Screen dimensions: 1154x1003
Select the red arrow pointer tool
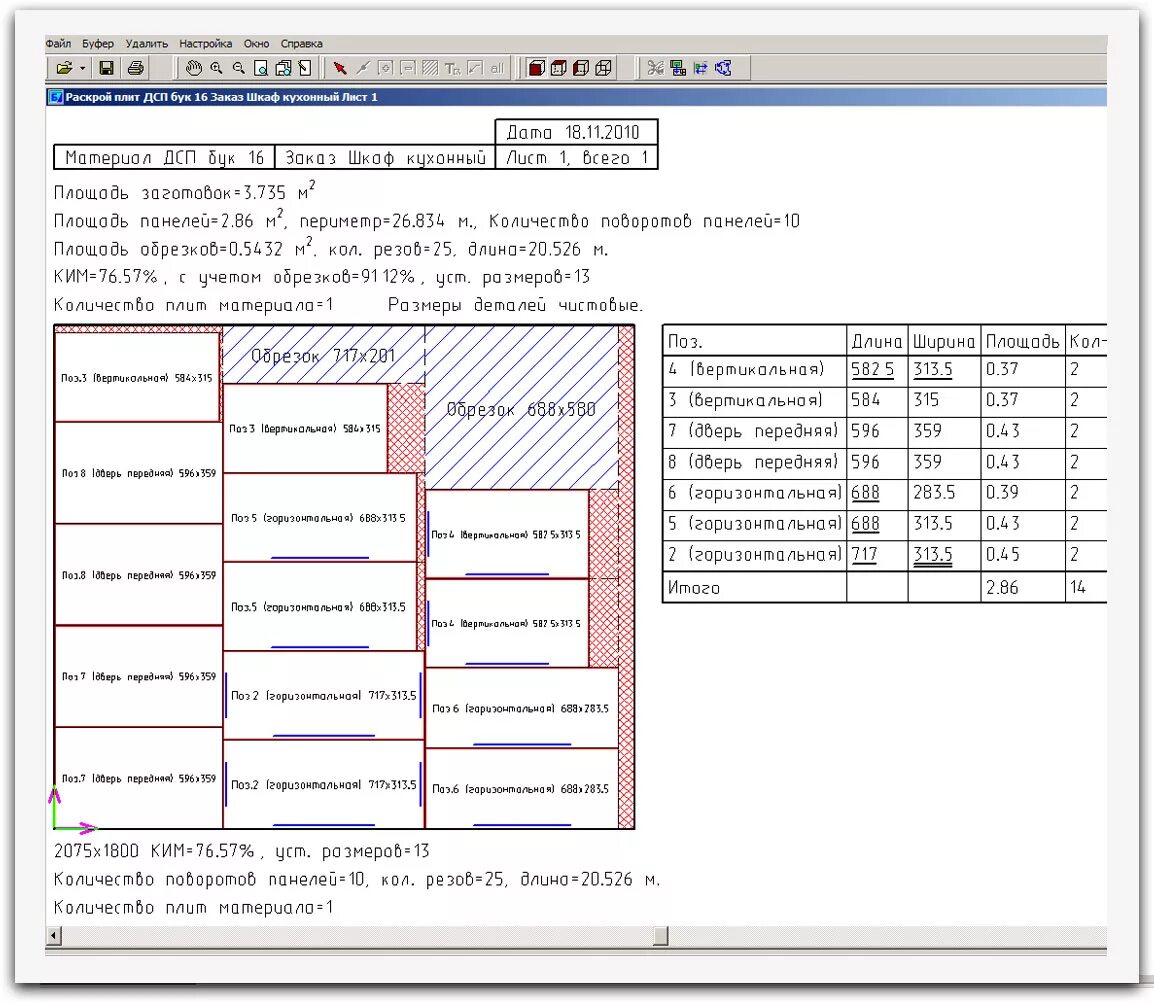tap(339, 68)
